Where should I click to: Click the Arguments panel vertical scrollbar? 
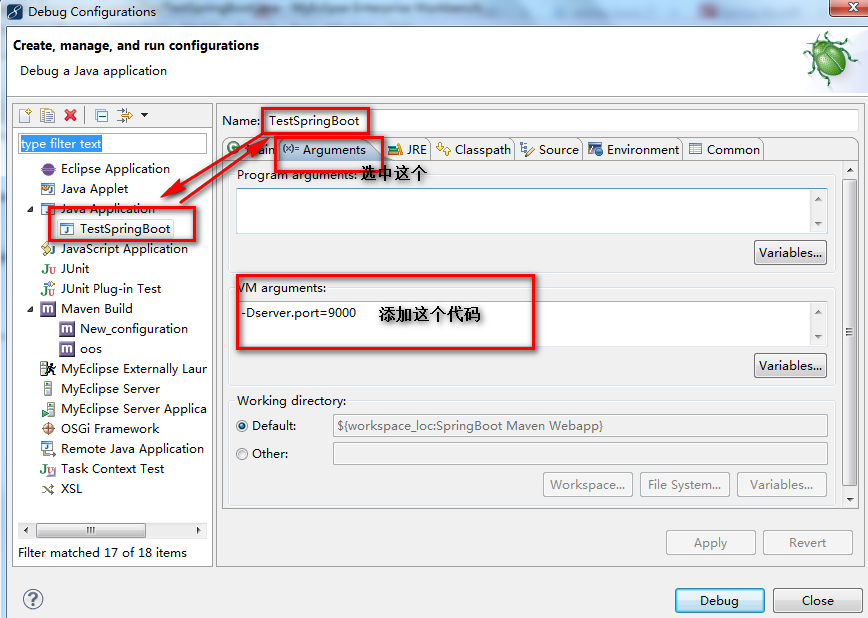tap(850, 332)
